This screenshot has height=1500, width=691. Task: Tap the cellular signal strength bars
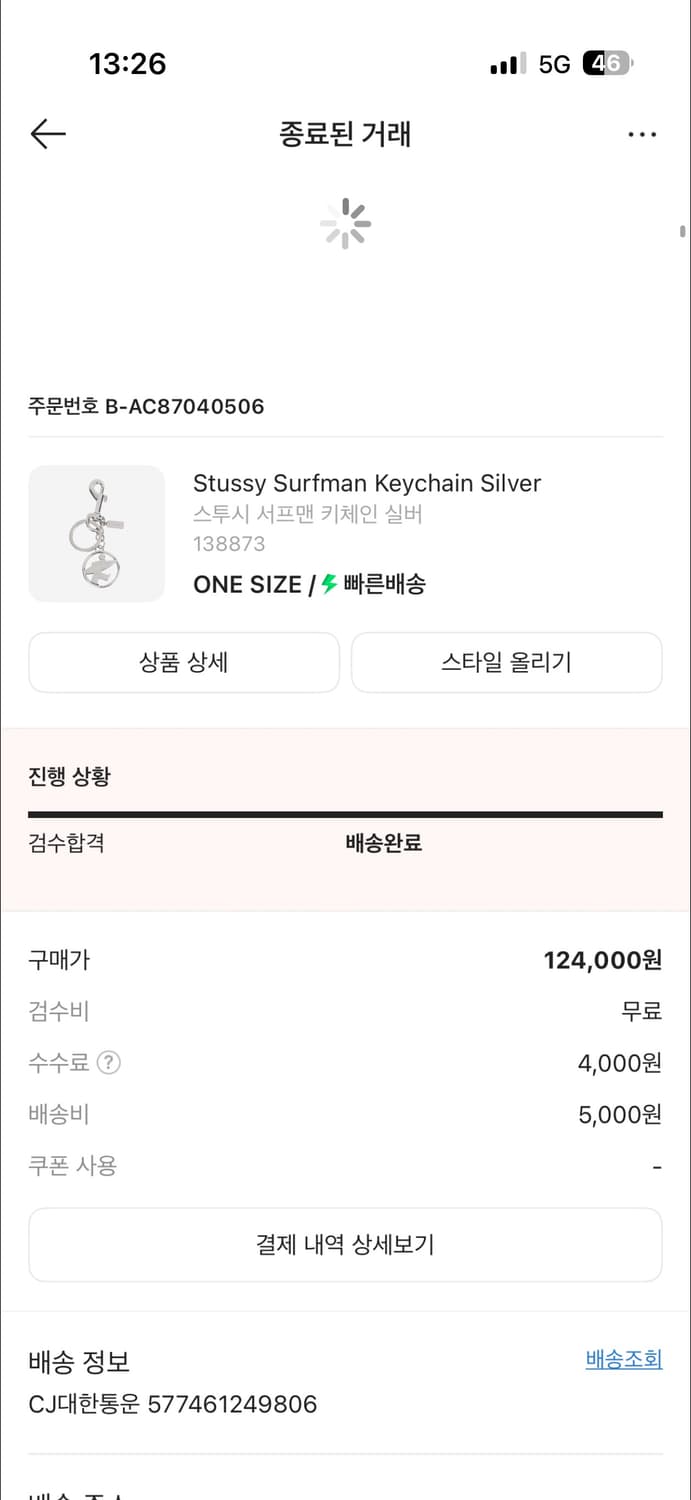point(506,63)
